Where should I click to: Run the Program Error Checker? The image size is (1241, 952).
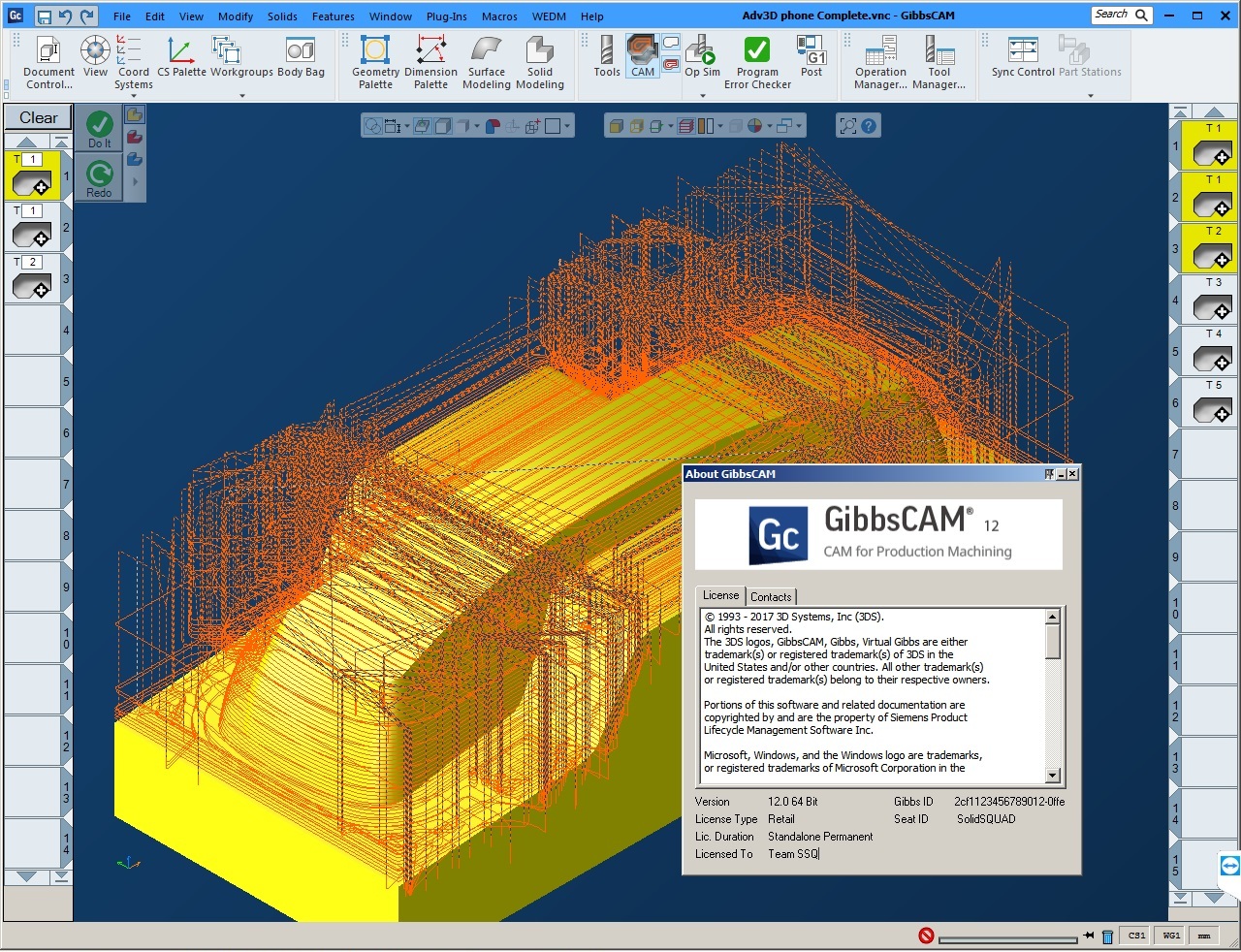tap(757, 63)
